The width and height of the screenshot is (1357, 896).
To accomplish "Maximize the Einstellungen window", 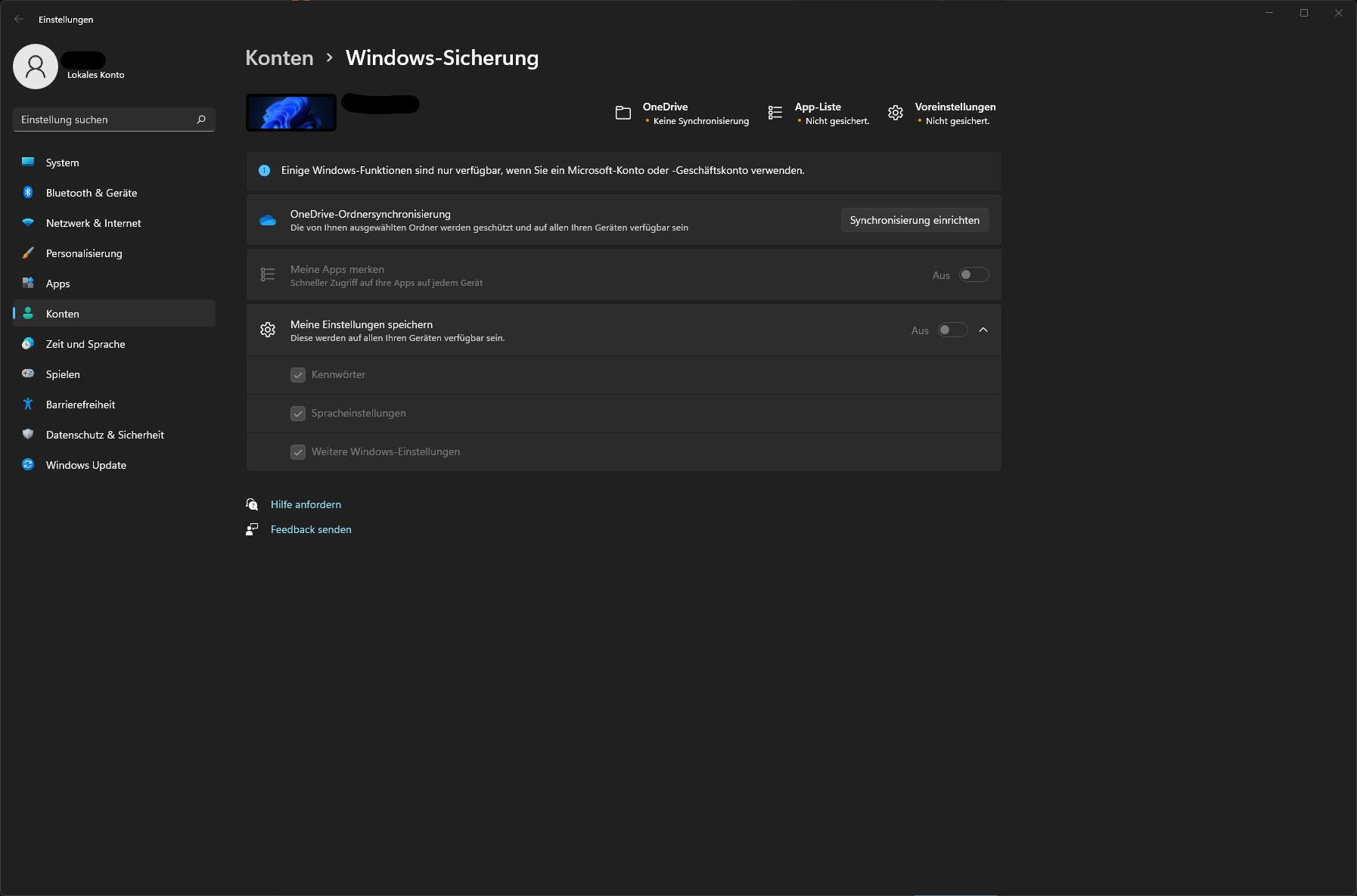I will 1304,13.
